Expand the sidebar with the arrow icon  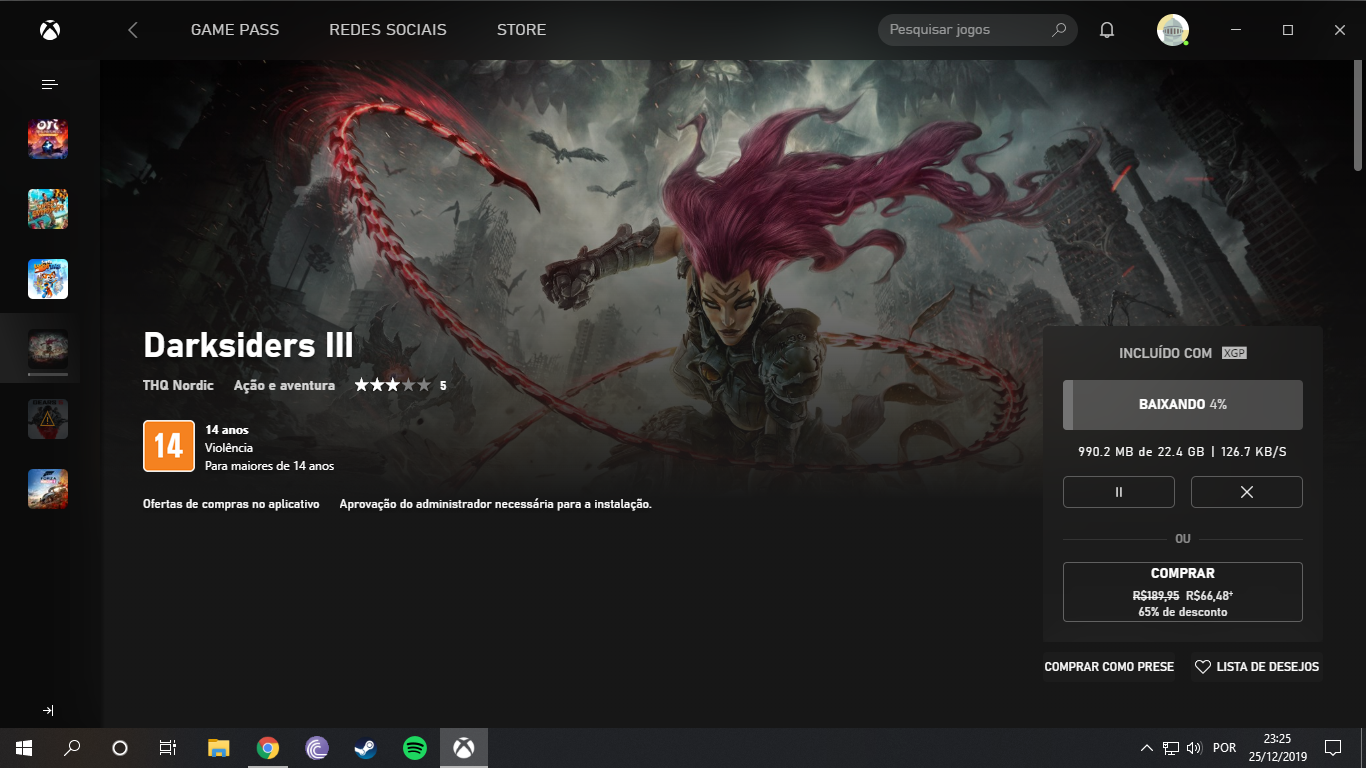point(48,710)
